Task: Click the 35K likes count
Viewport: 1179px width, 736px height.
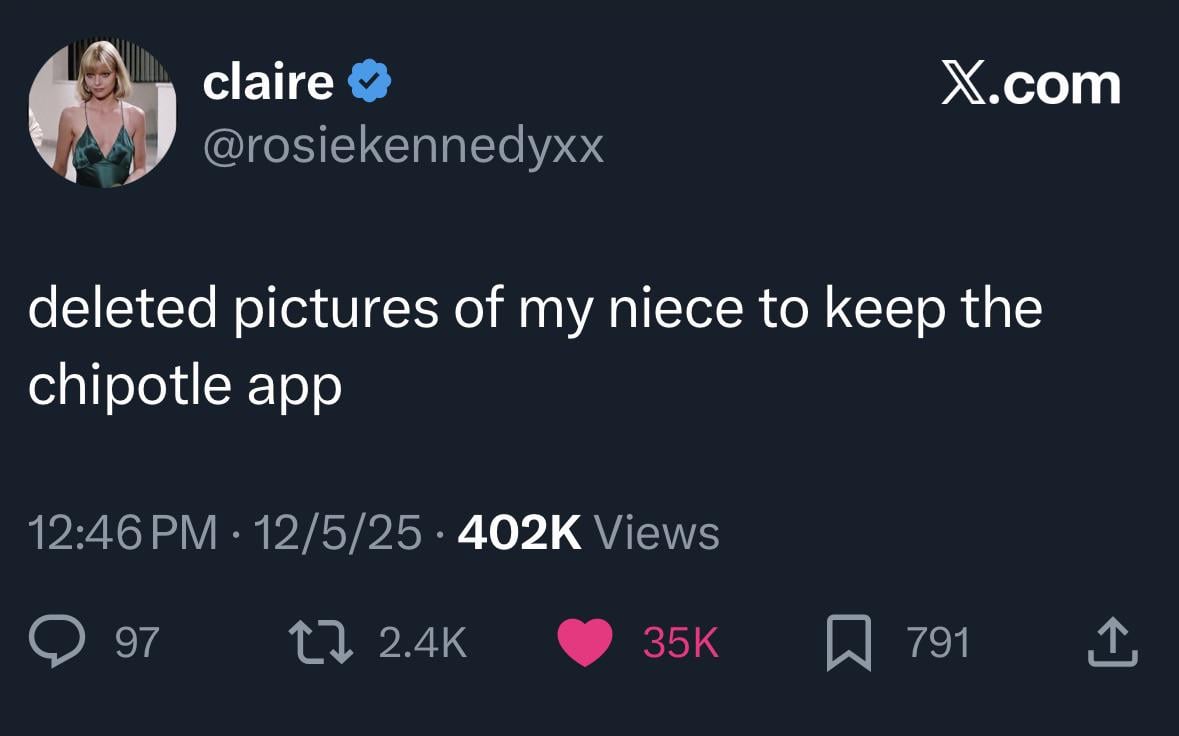Action: point(680,642)
